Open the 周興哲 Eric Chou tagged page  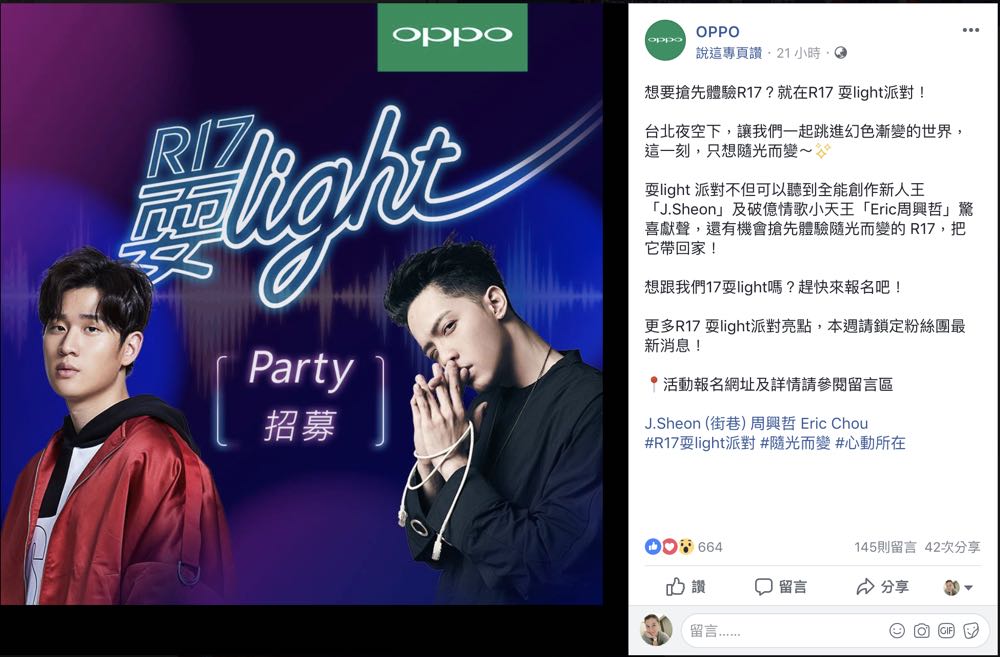(x=809, y=423)
